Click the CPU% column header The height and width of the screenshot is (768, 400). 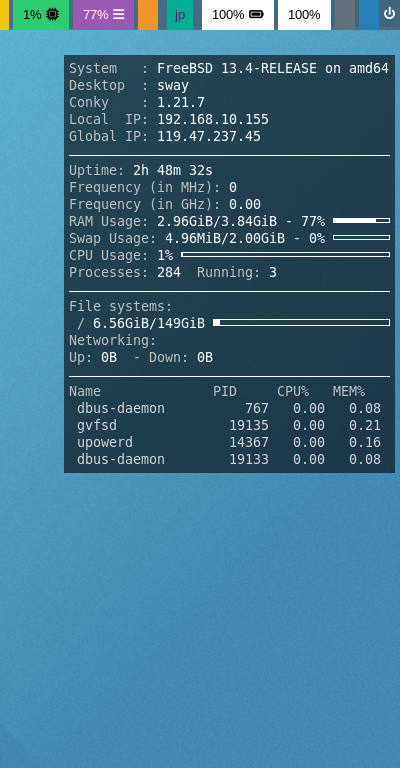click(293, 391)
